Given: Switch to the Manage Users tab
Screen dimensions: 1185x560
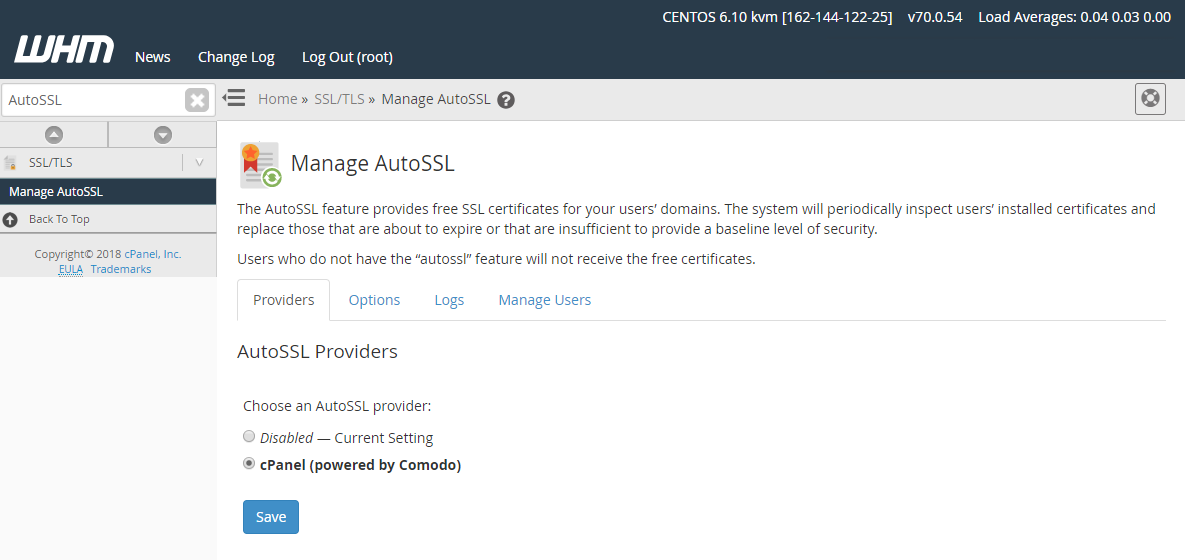Looking at the screenshot, I should [544, 300].
